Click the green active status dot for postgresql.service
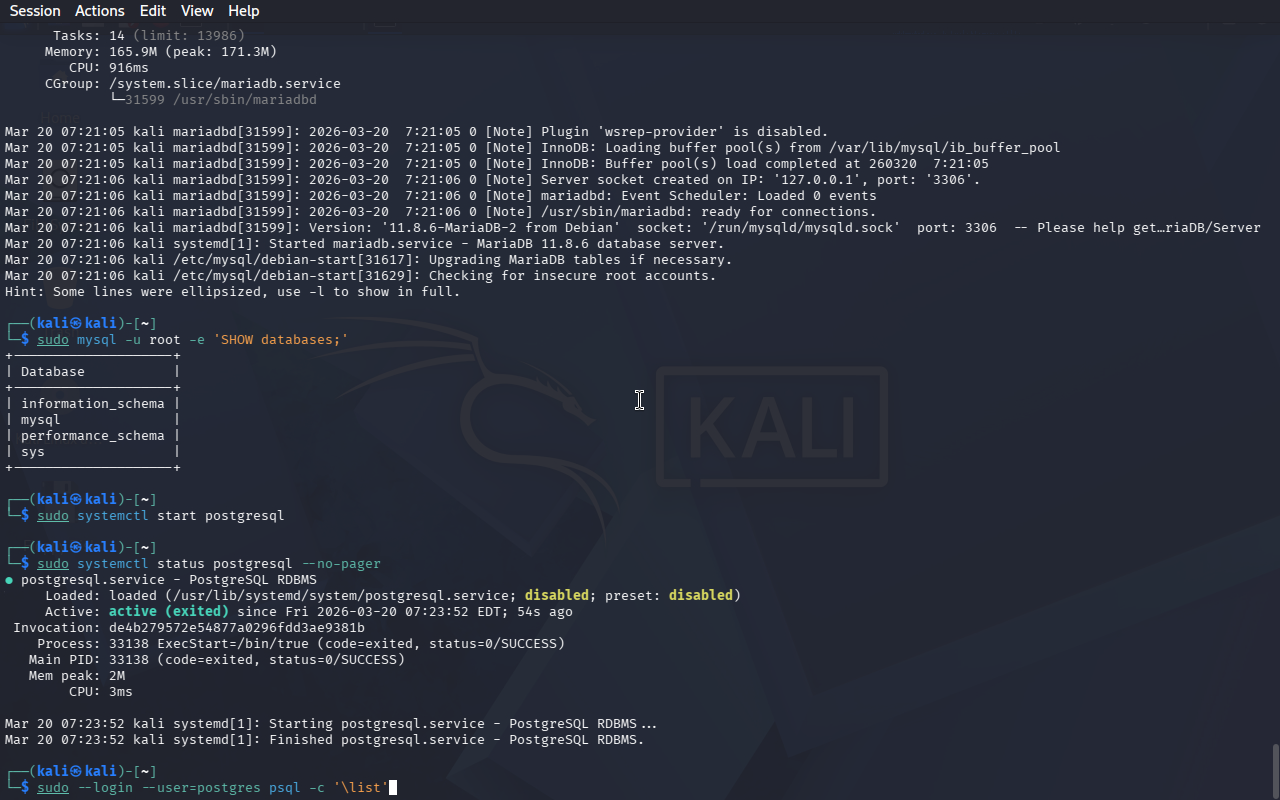The height and width of the screenshot is (800, 1280). (x=9, y=580)
